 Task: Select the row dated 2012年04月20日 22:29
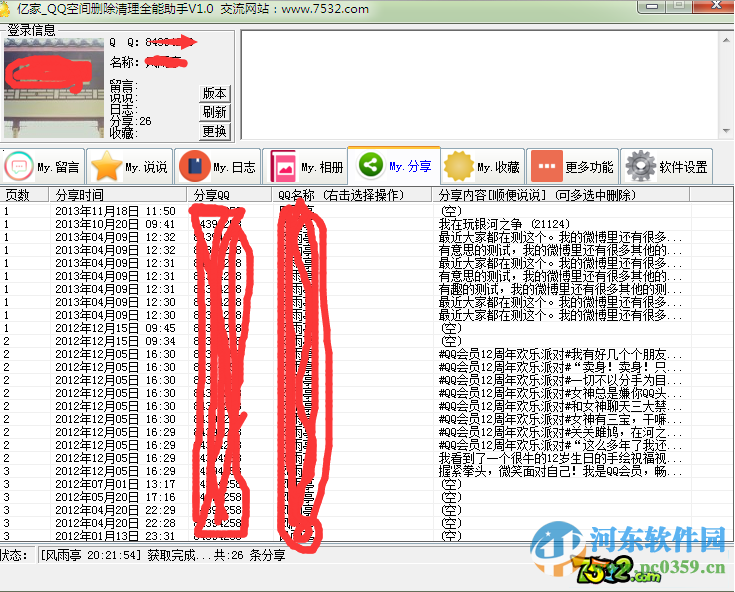tap(367, 510)
